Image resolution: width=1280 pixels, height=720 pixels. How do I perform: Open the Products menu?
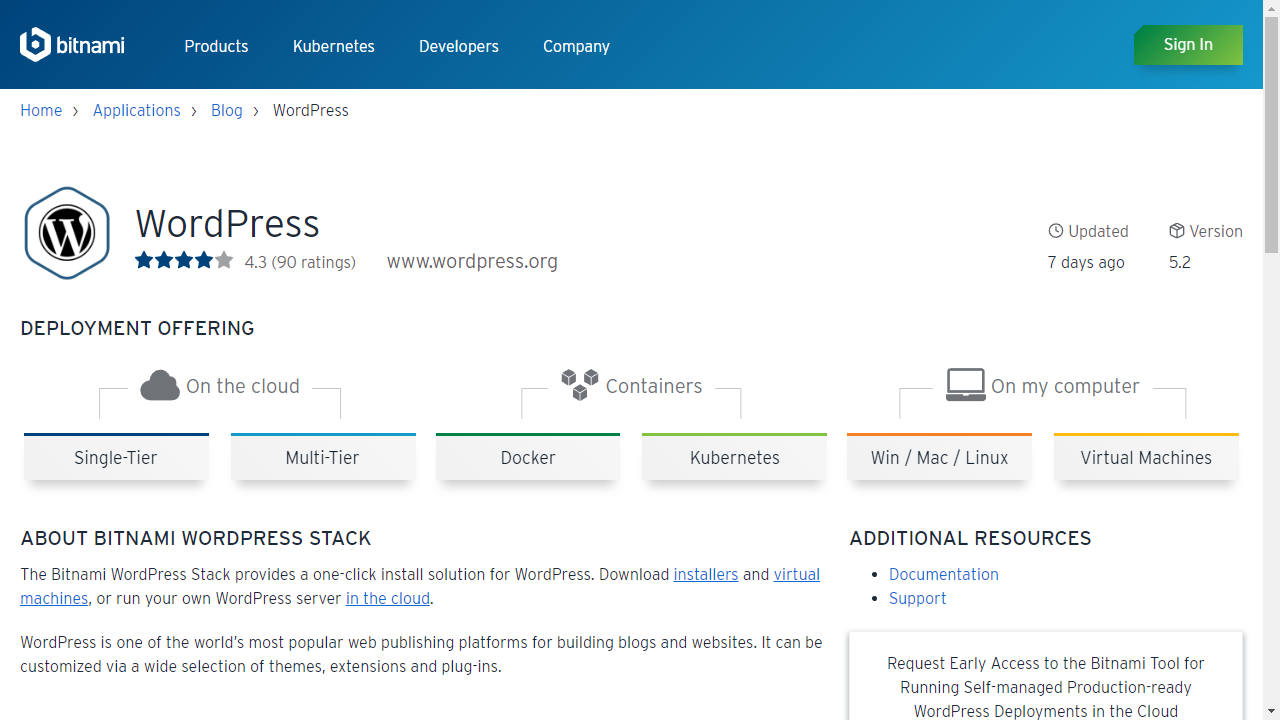point(216,46)
